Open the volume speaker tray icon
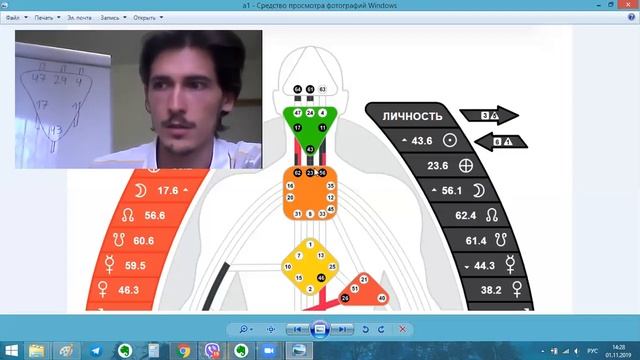This screenshot has width=640, height=360. (576, 351)
